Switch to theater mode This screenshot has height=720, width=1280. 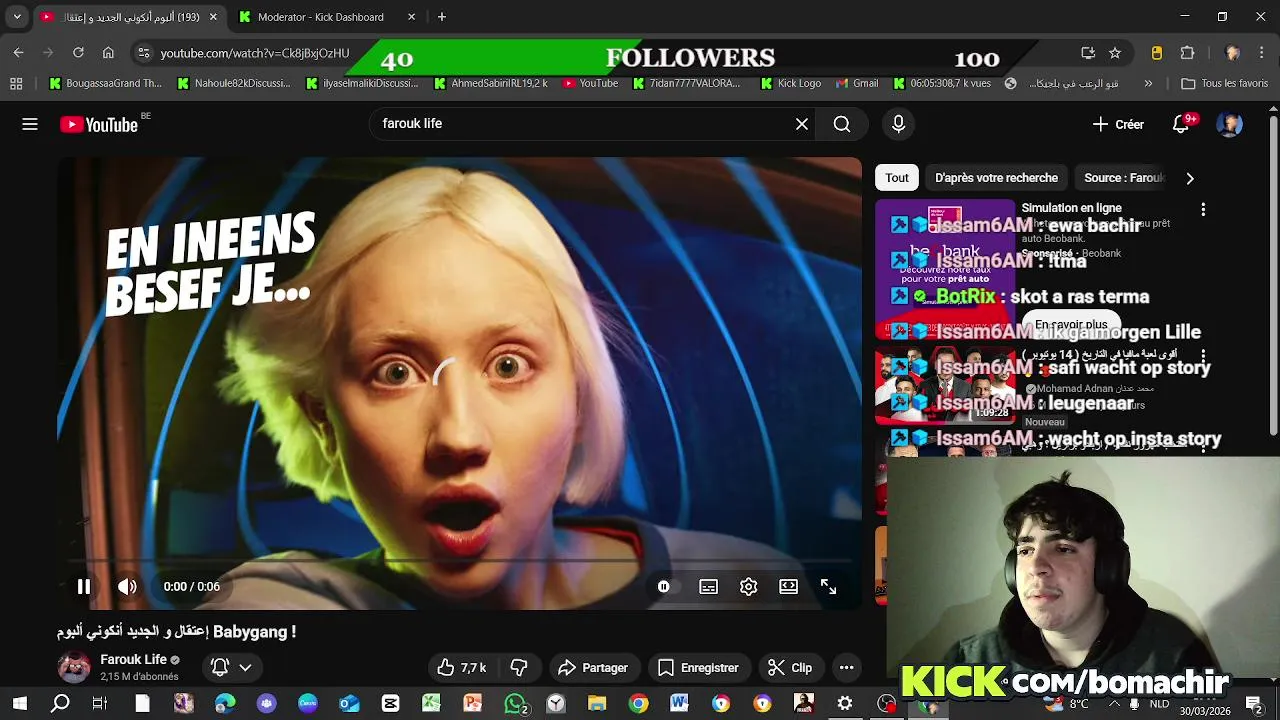tap(788, 587)
